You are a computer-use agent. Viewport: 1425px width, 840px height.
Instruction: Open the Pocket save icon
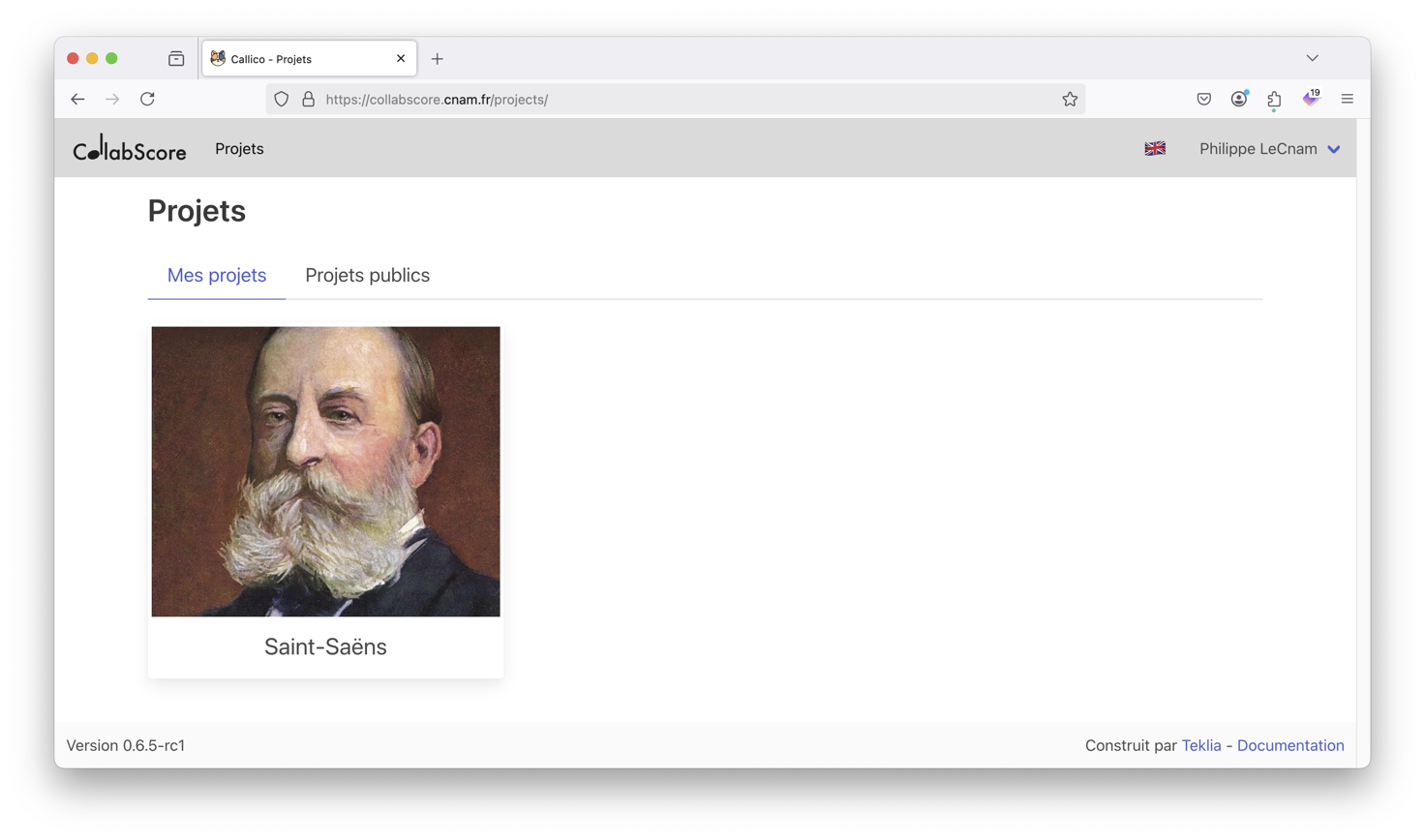pyautogui.click(x=1203, y=99)
